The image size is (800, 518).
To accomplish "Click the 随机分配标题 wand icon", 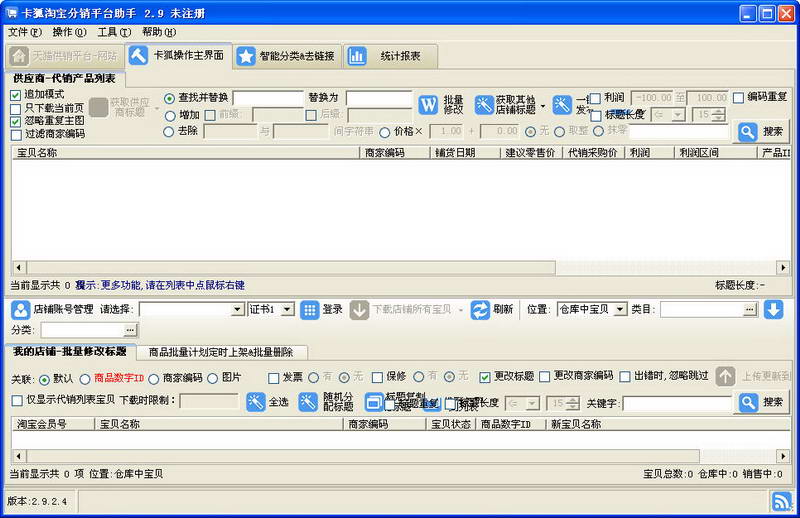I will [x=308, y=402].
